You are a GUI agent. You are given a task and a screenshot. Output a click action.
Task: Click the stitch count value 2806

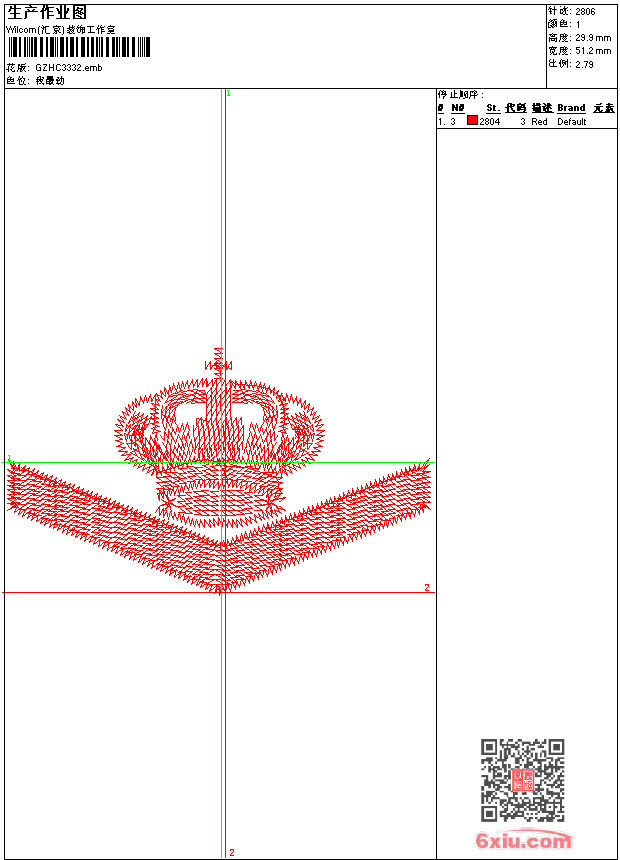(585, 12)
